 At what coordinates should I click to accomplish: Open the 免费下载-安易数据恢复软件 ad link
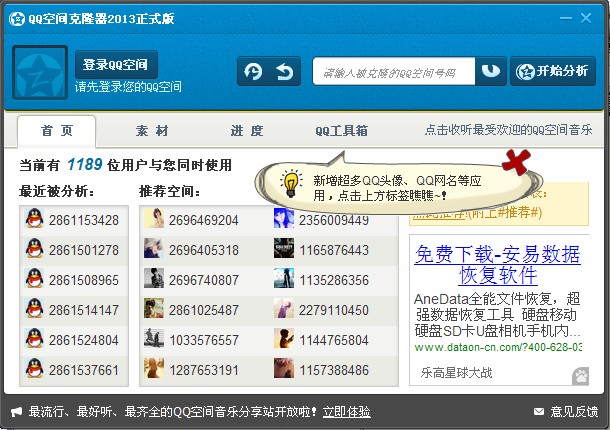pos(497,264)
